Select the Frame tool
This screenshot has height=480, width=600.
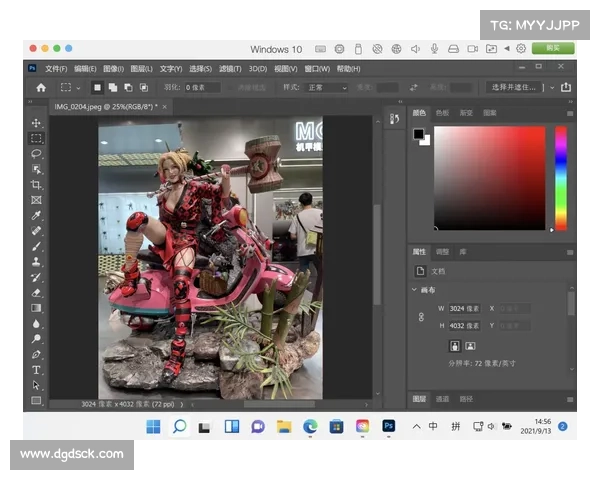(x=36, y=200)
